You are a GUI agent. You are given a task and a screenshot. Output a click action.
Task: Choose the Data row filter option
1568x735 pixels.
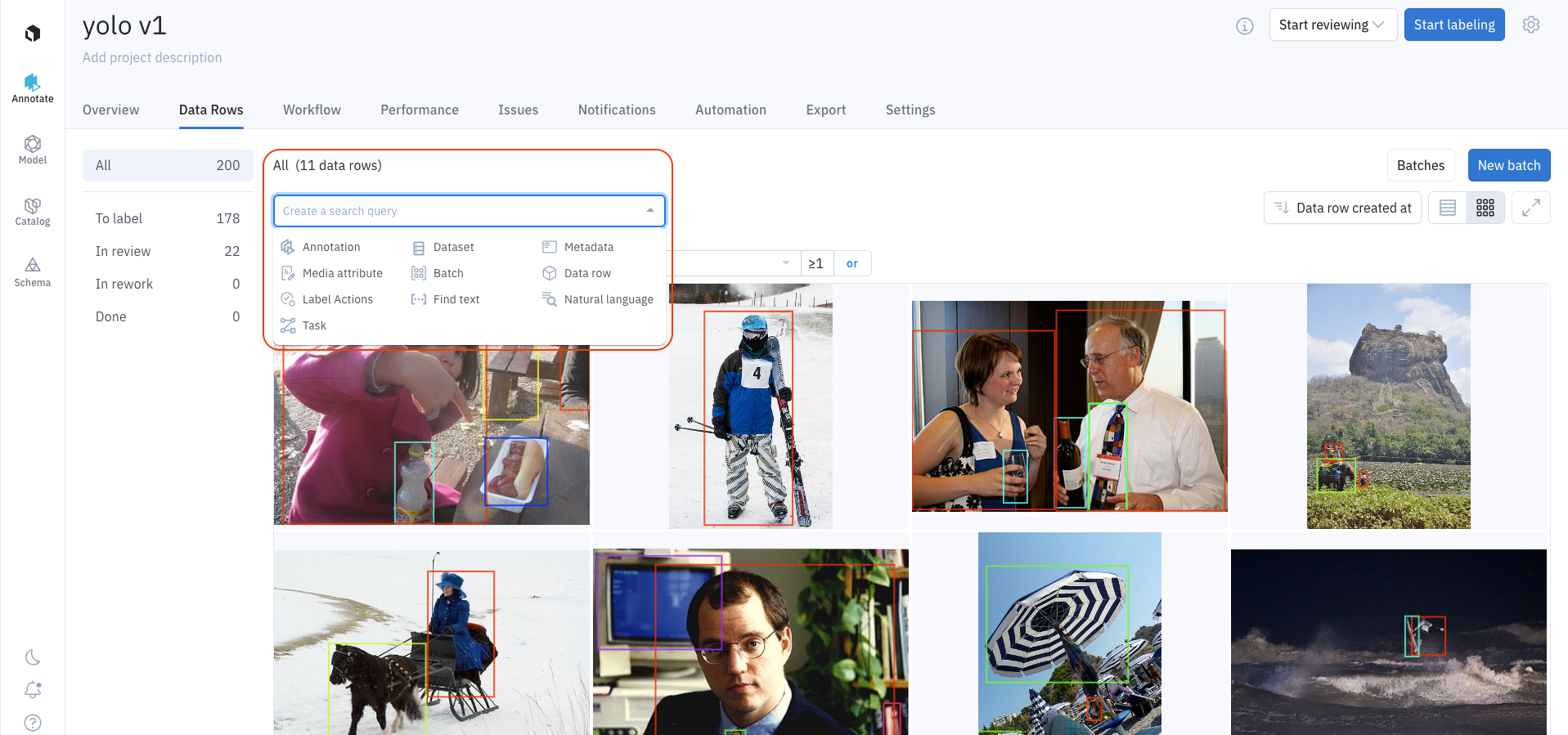tap(577, 273)
